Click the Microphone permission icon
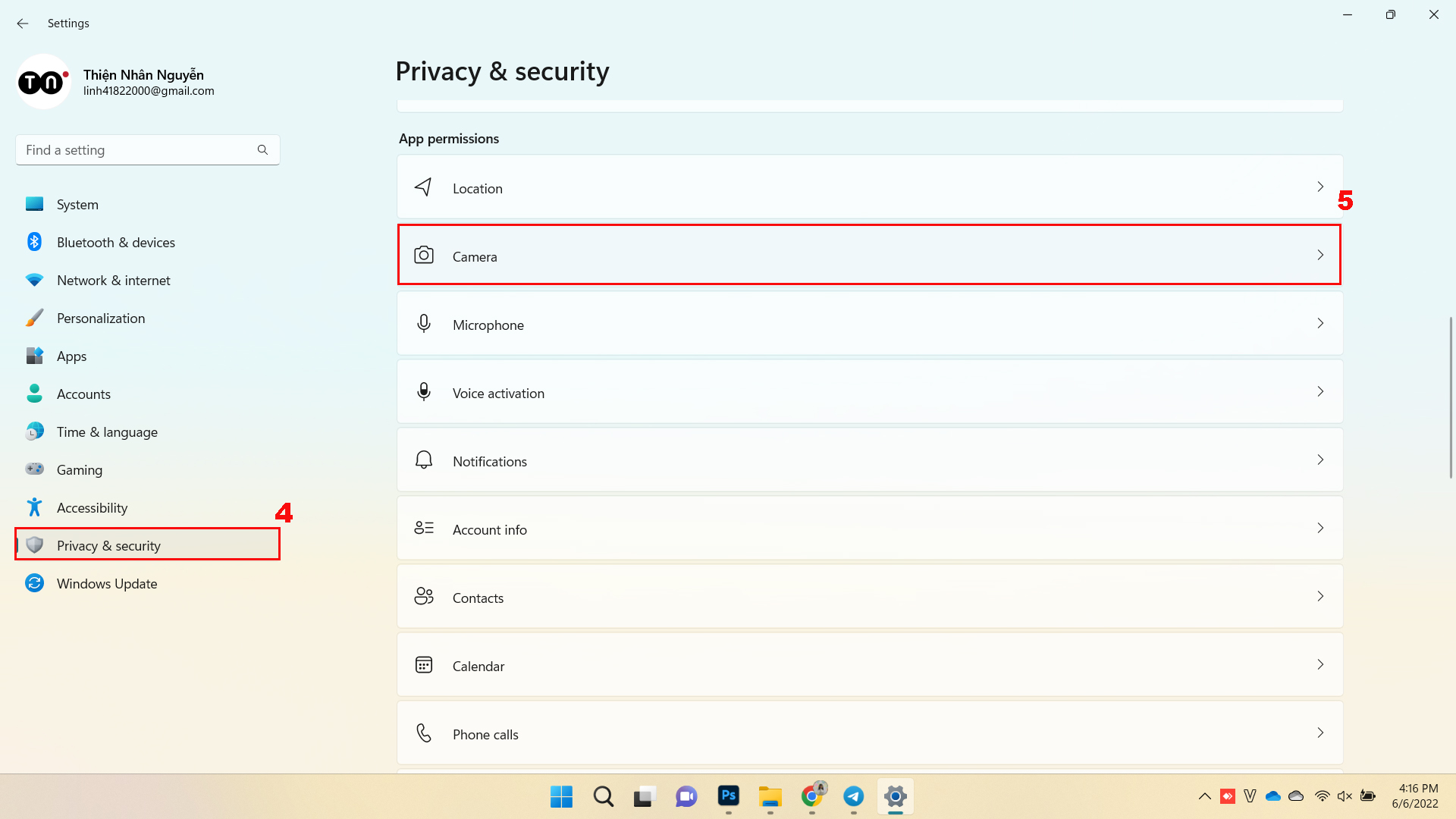This screenshot has height=819, width=1456. coord(424,324)
